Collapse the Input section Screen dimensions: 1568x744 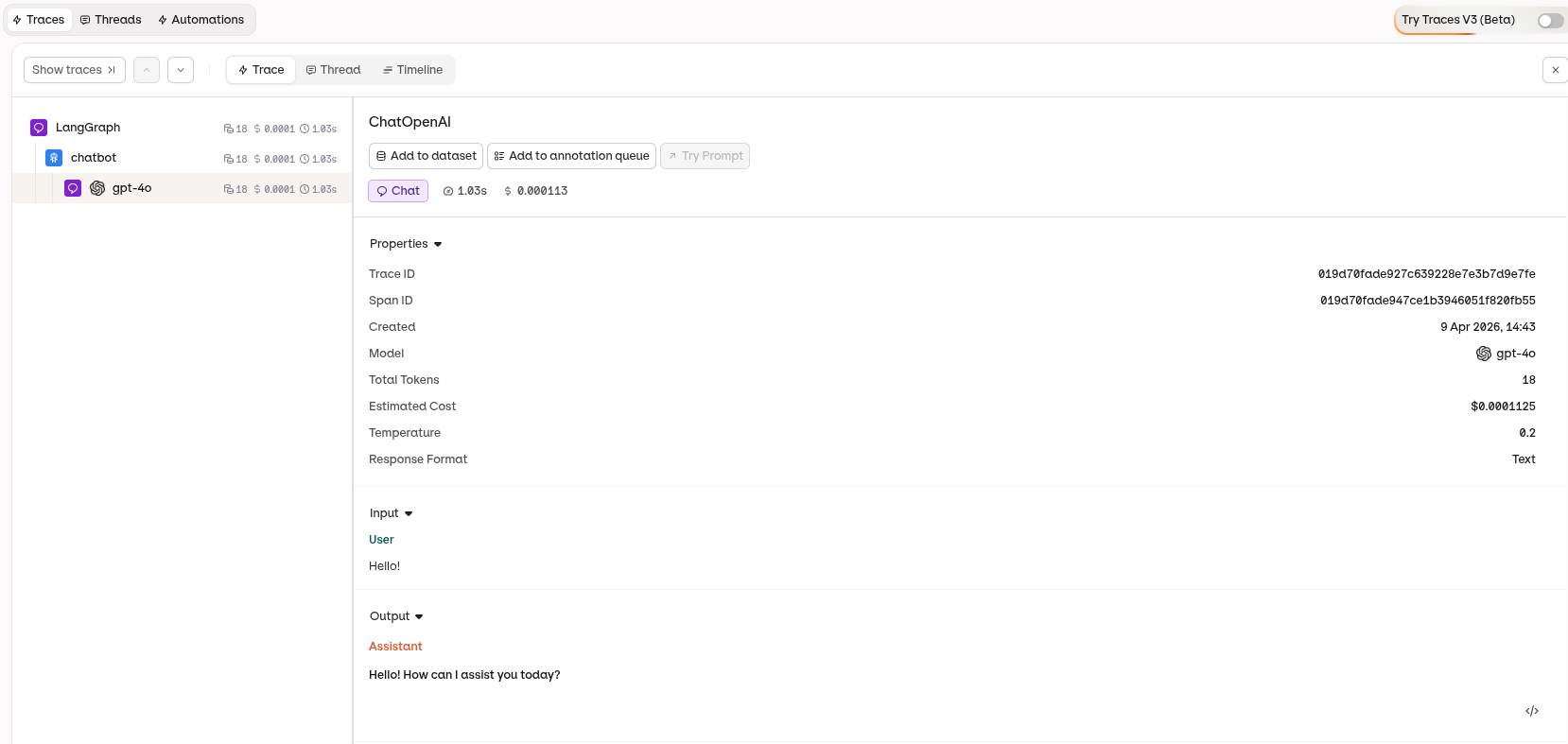tap(391, 513)
